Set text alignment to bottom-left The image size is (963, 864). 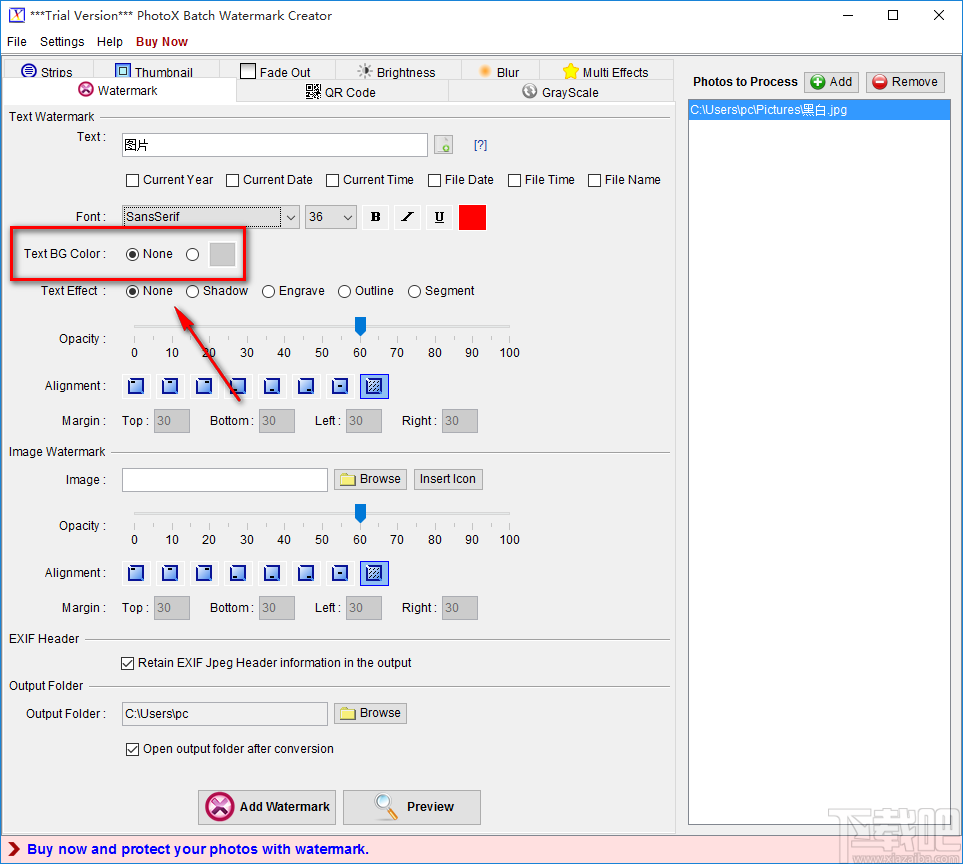tap(238, 386)
